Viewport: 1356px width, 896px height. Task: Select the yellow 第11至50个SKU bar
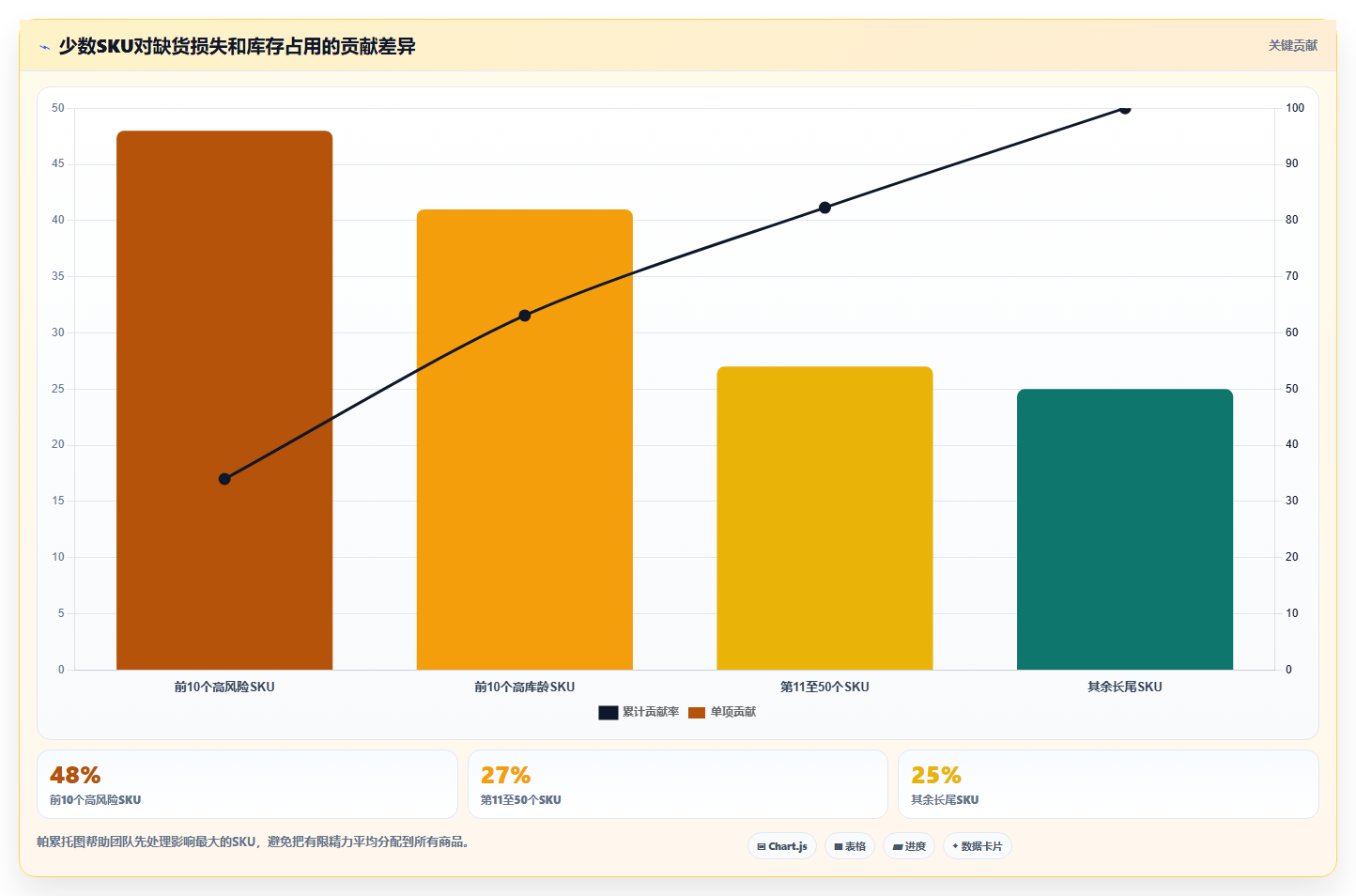824,518
